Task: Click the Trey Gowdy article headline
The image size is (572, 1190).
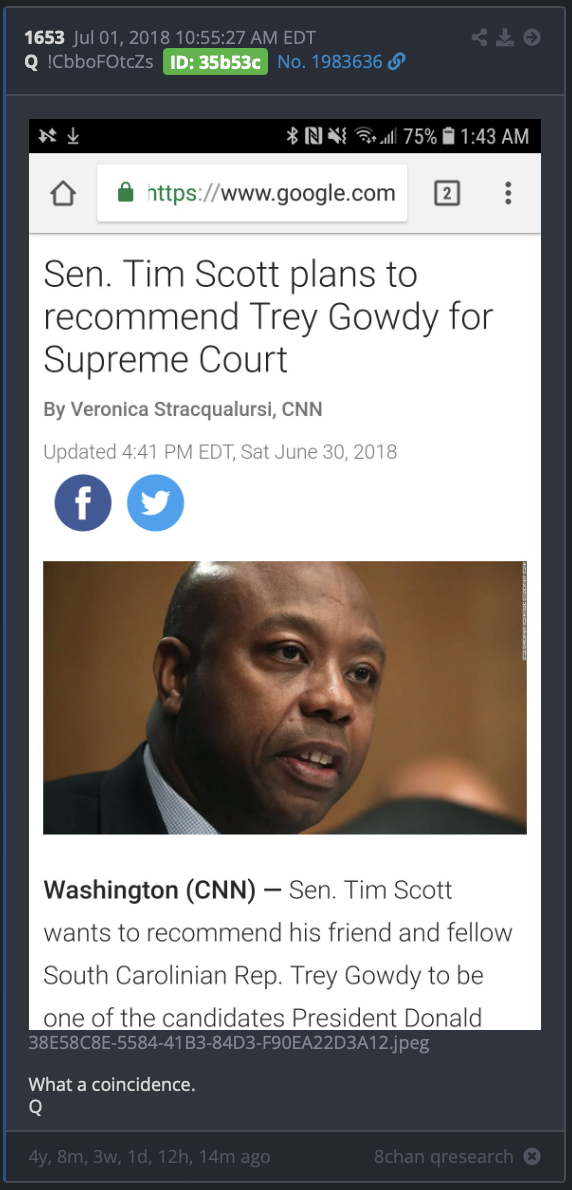Action: pyautogui.click(x=269, y=317)
